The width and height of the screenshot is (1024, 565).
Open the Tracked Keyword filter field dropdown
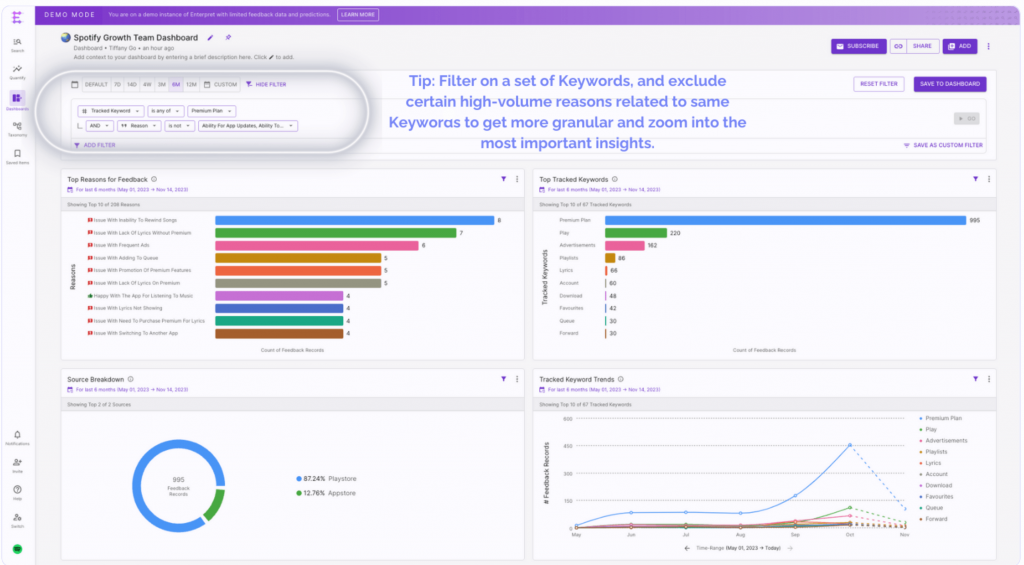[111, 111]
